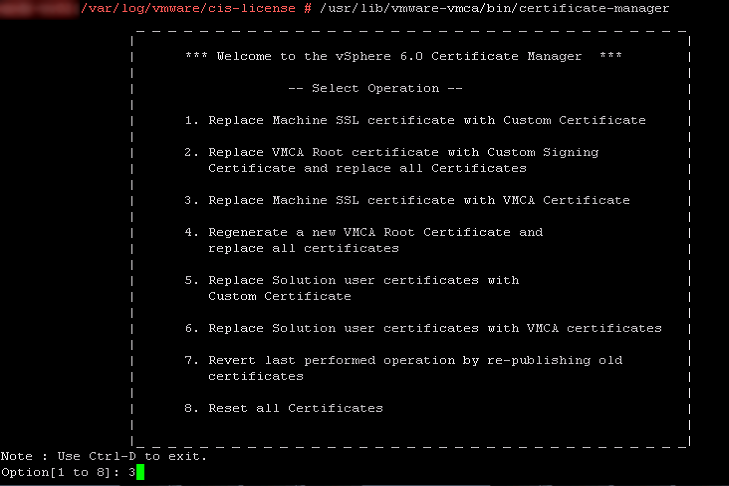
Task: Click the '-- Select Operation --' line
Action: pyautogui.click(x=375, y=88)
